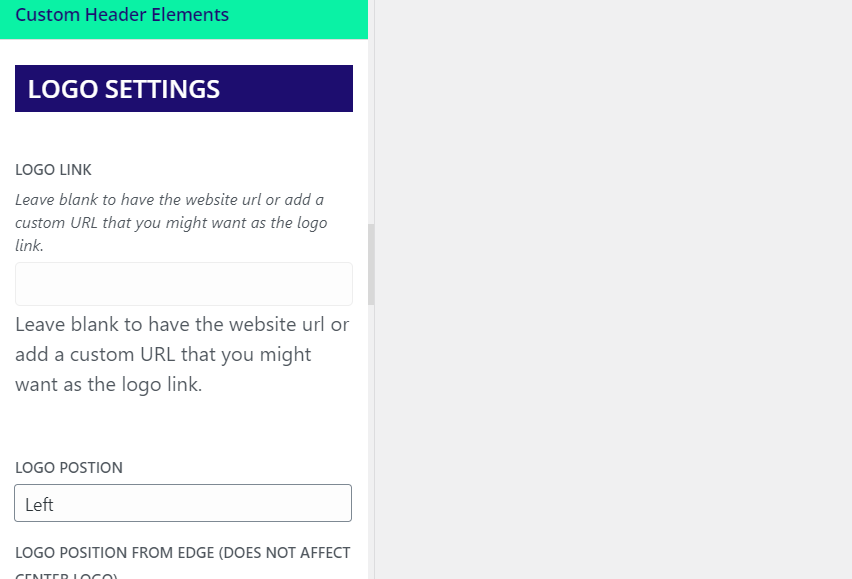Click the LOGO LINK field label

pos(53,170)
